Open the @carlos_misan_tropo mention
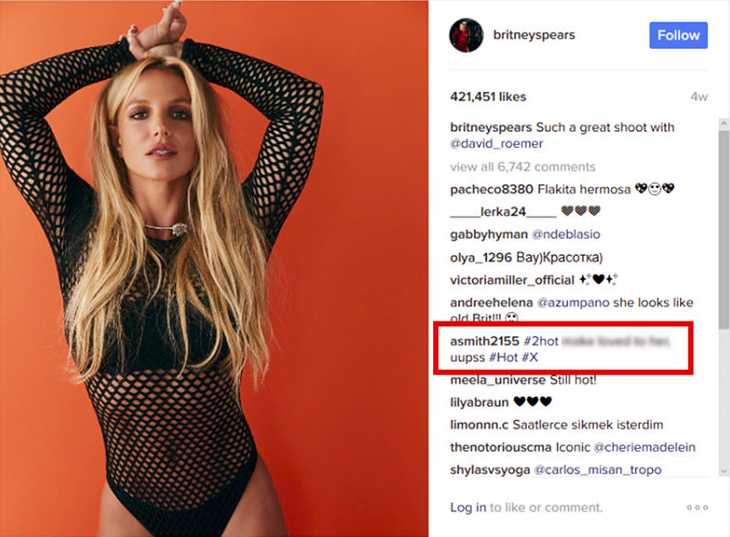Viewport: 730px width, 537px height. (597, 470)
